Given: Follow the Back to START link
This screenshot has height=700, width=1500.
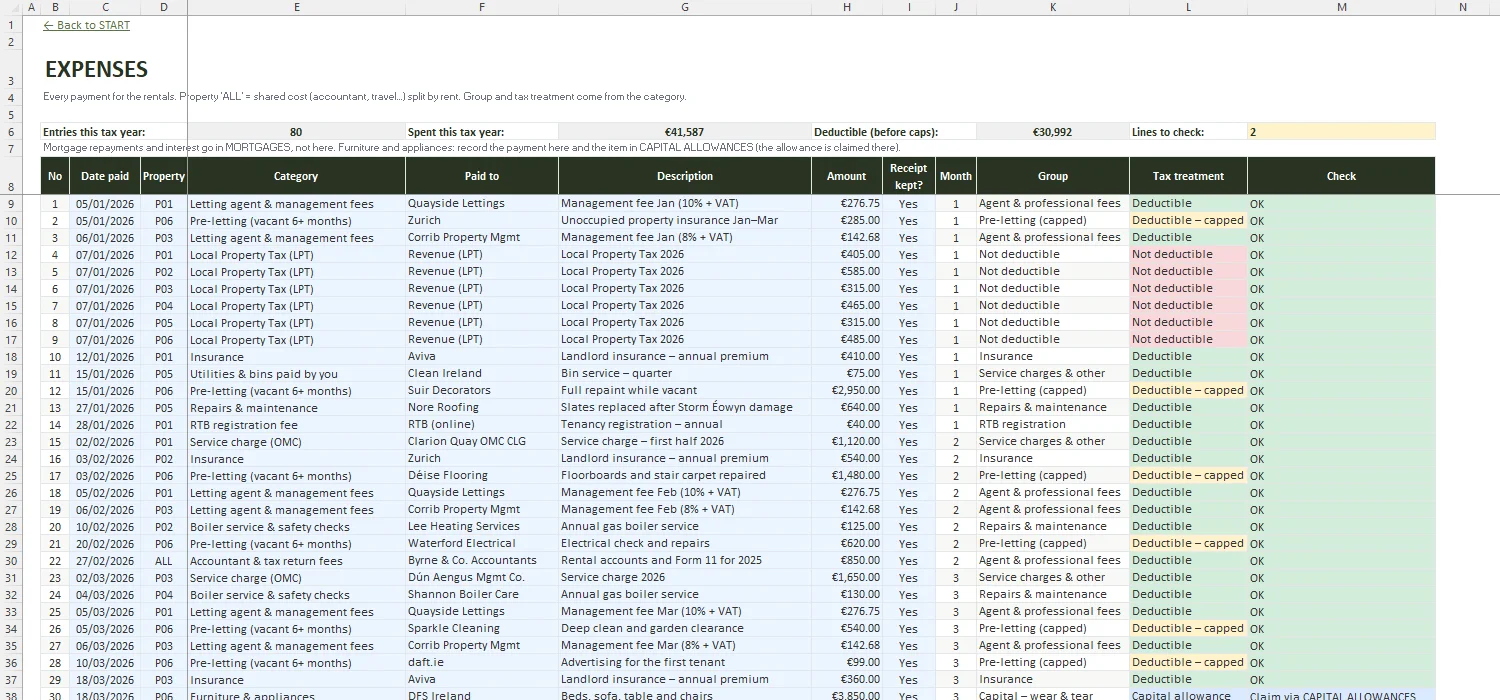Looking at the screenshot, I should 87,26.
